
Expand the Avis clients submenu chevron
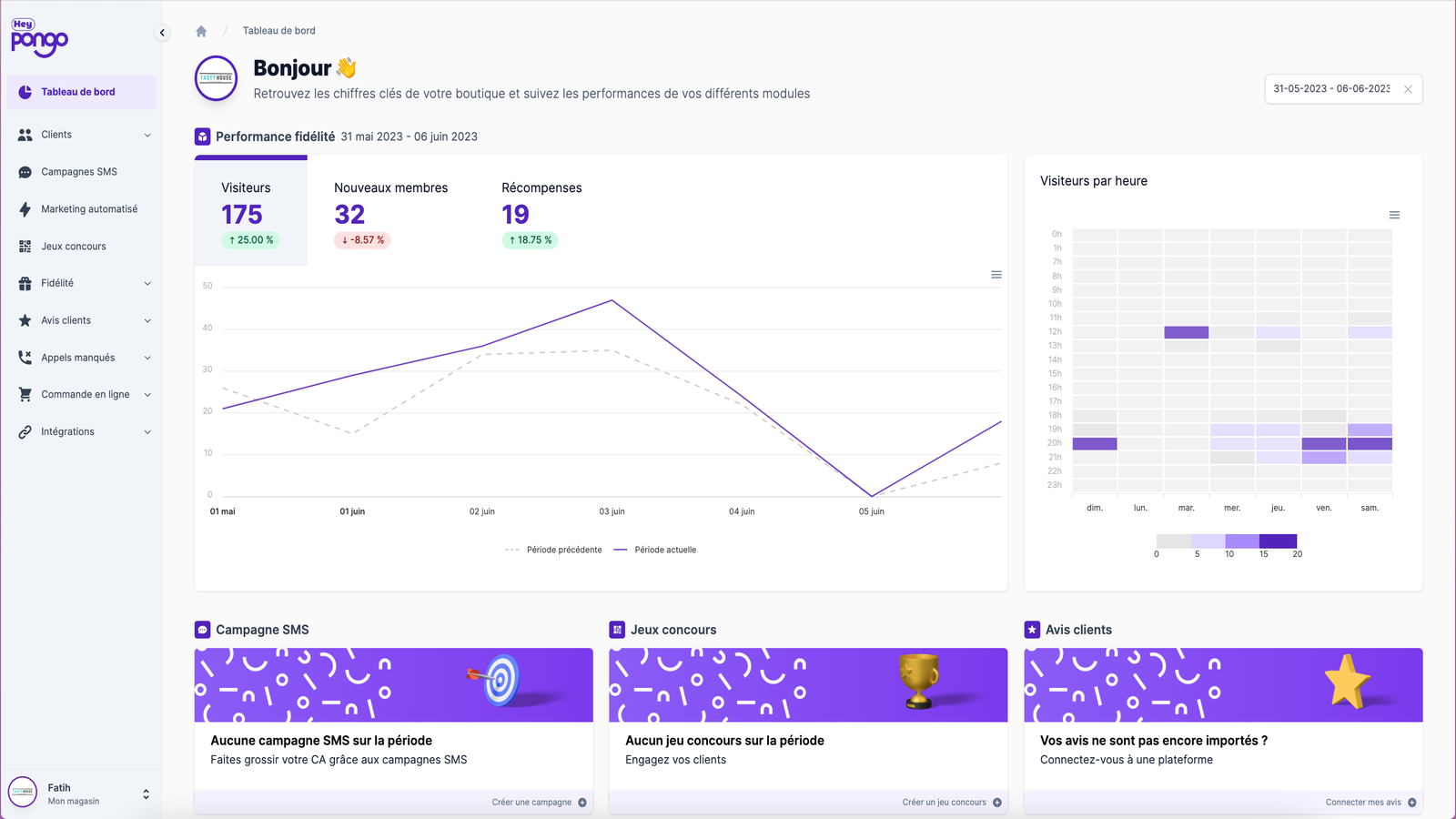click(x=147, y=321)
